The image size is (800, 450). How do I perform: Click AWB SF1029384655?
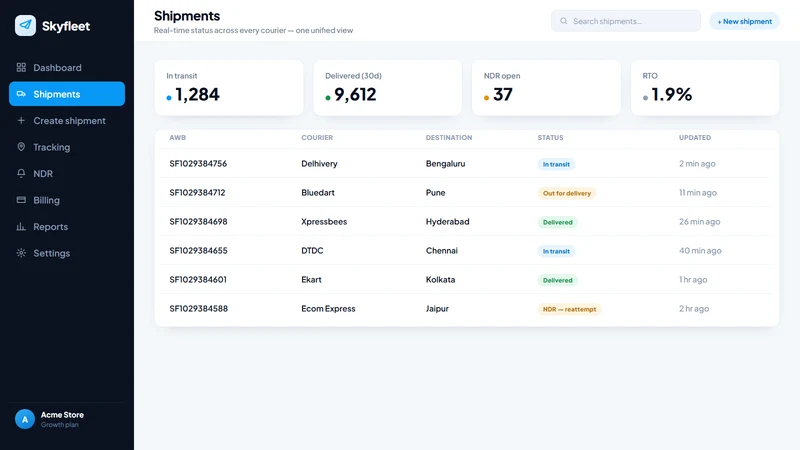pos(198,251)
